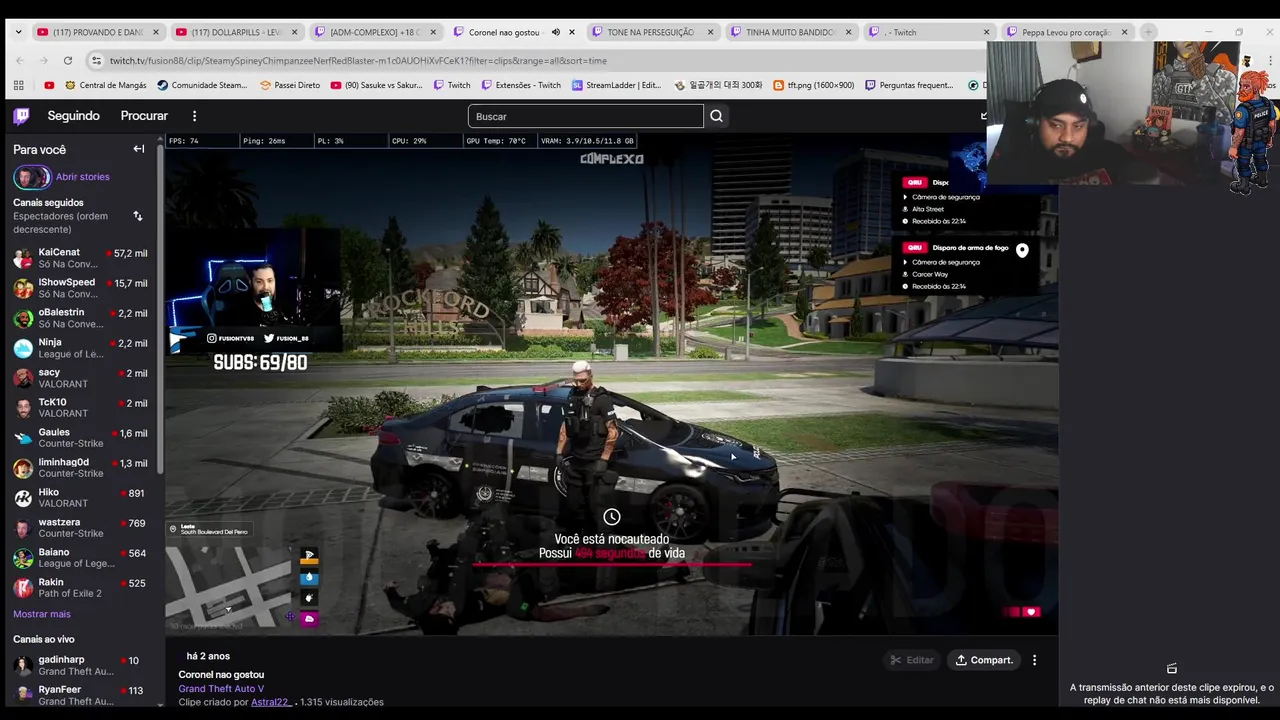
Task: Open sacy channel avatar
Action: point(23,378)
